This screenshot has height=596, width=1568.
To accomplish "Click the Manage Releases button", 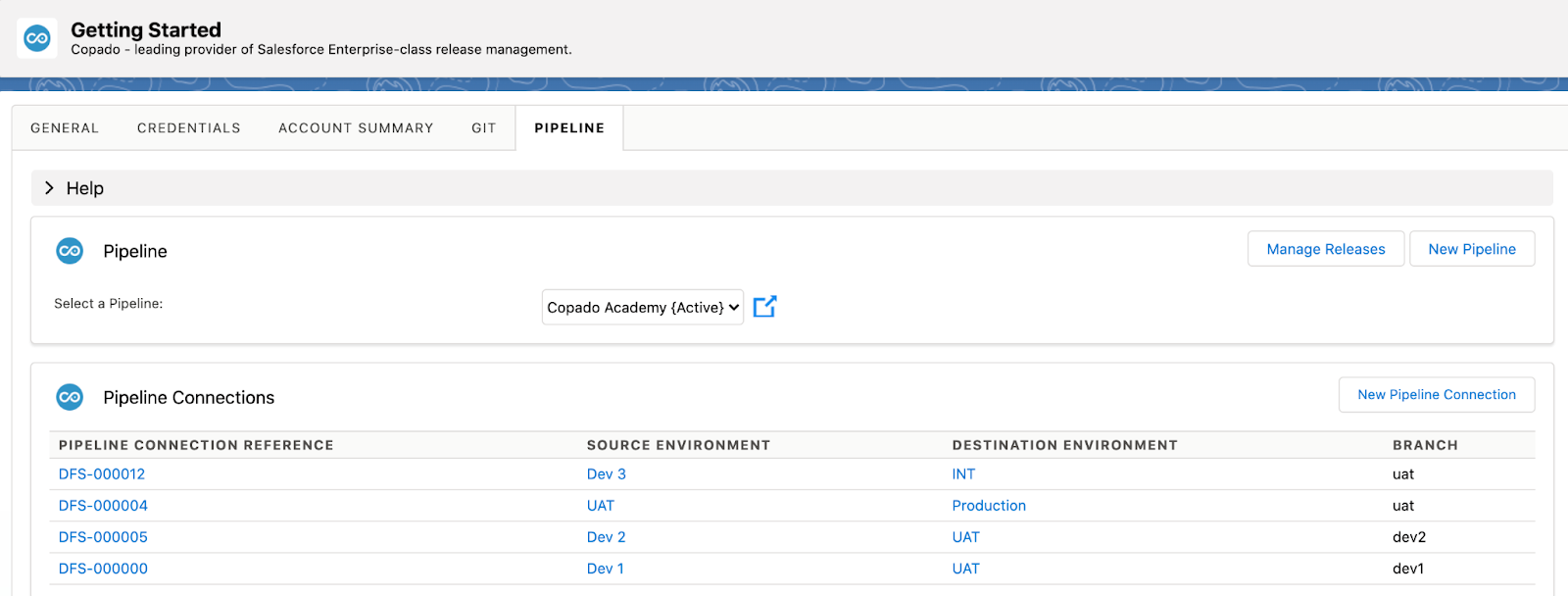I will pos(1326,249).
